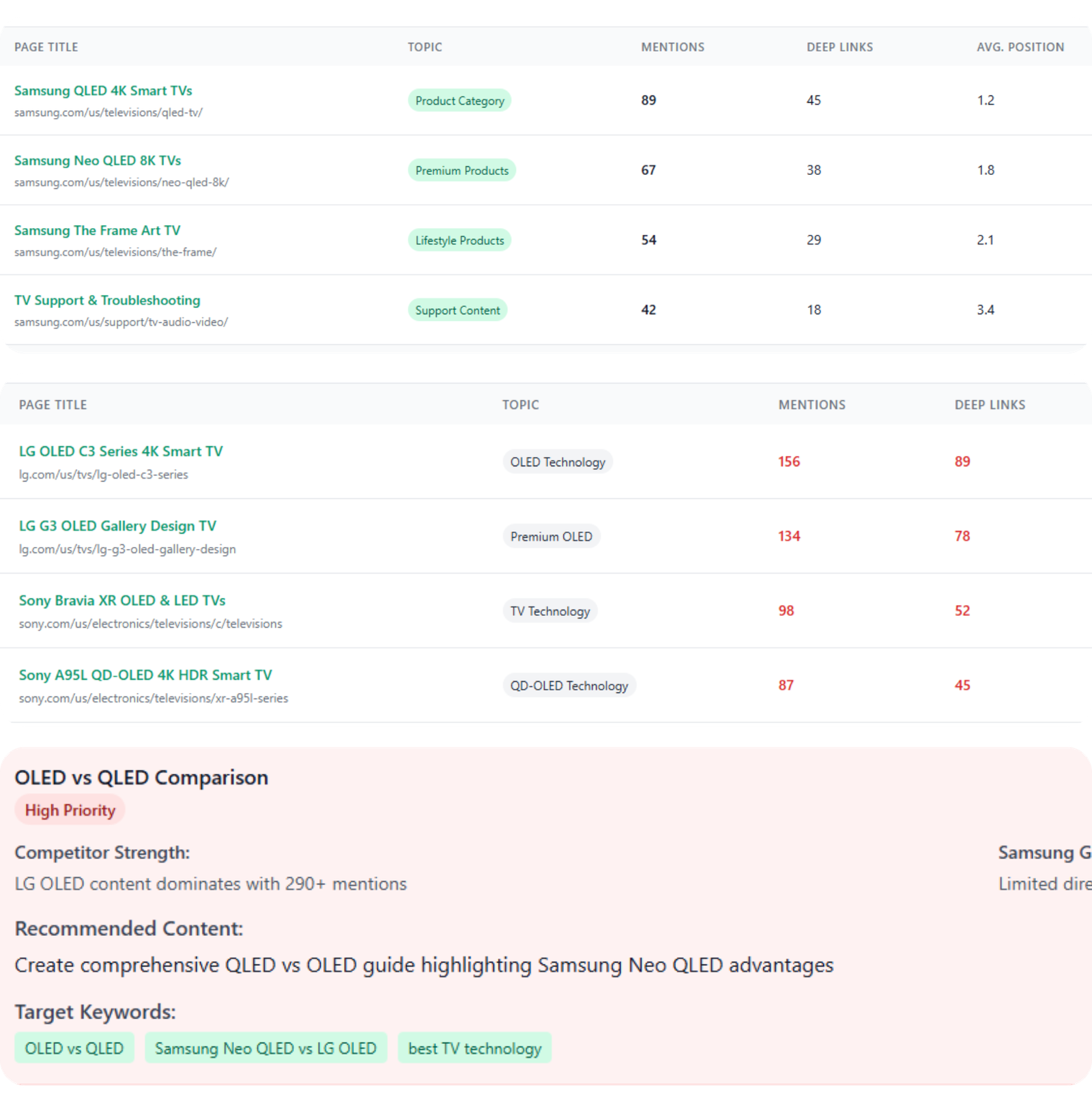This screenshot has height=1100, width=1092.
Task: Click the 3.4 average position value
Action: (986, 310)
